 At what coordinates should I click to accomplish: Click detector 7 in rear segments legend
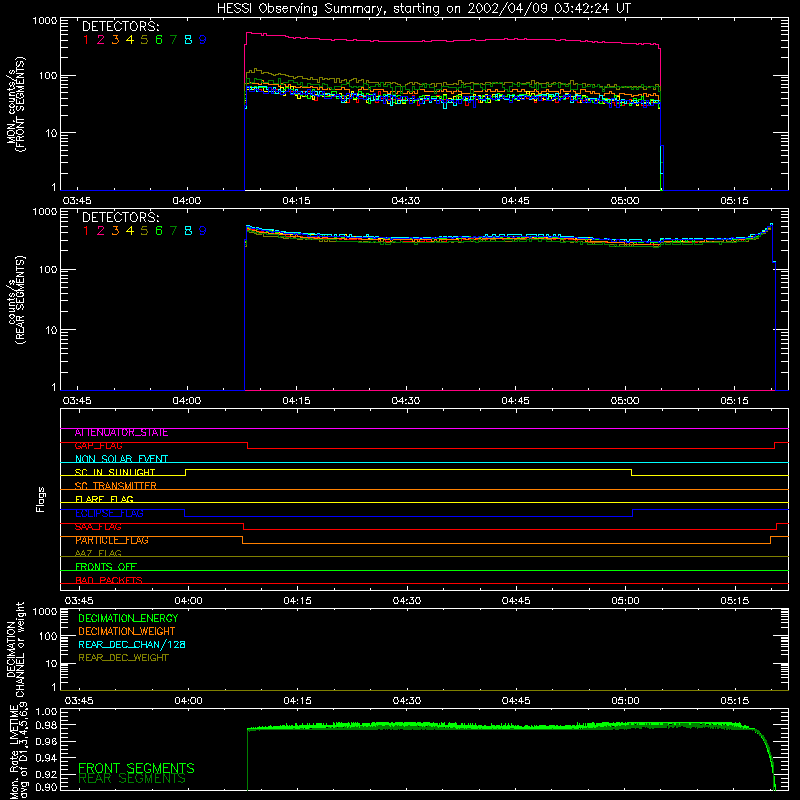173,231
